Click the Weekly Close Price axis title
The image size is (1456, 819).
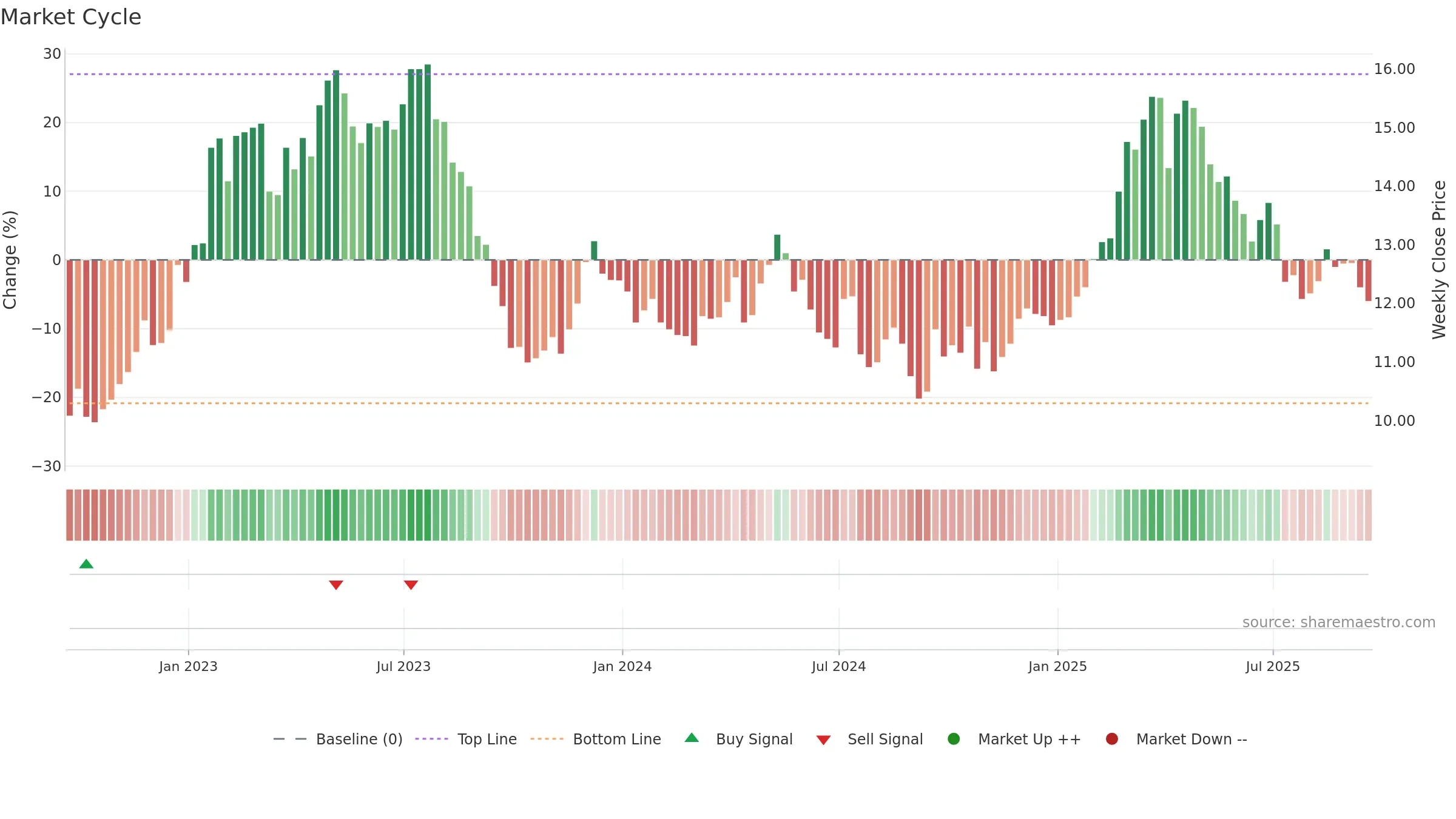[x=1439, y=260]
